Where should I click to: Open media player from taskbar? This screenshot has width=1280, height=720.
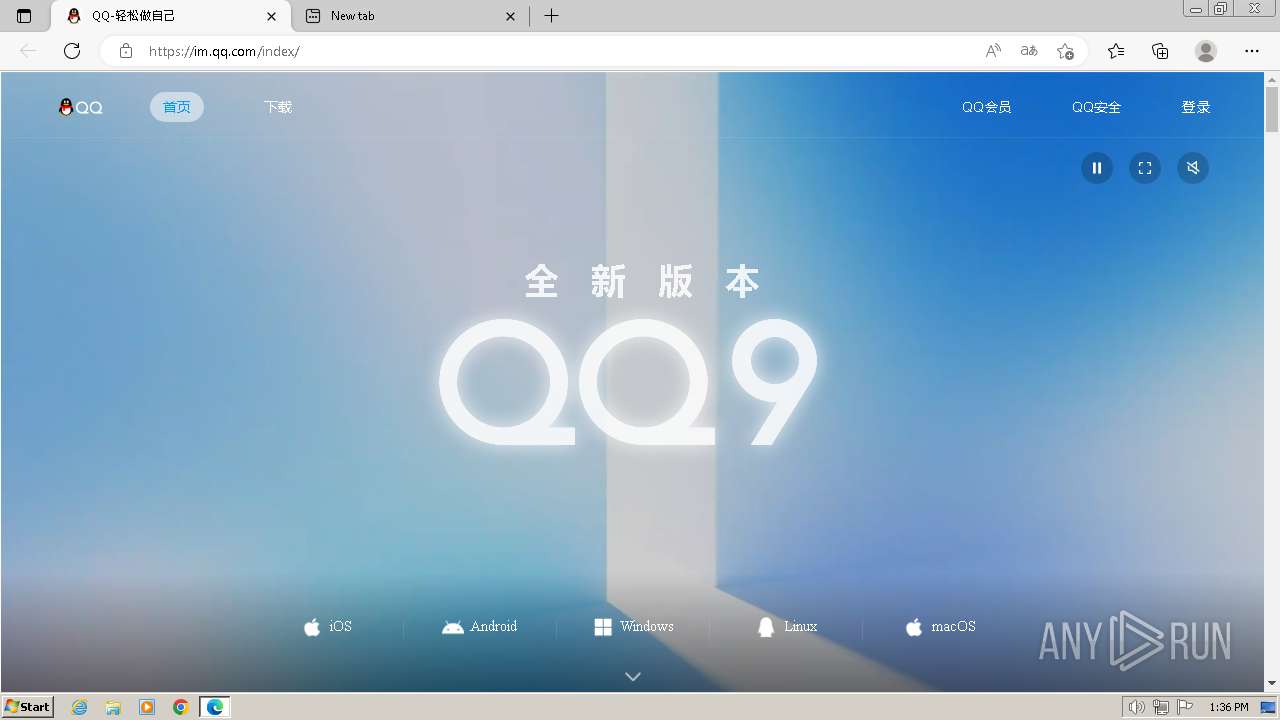point(147,707)
